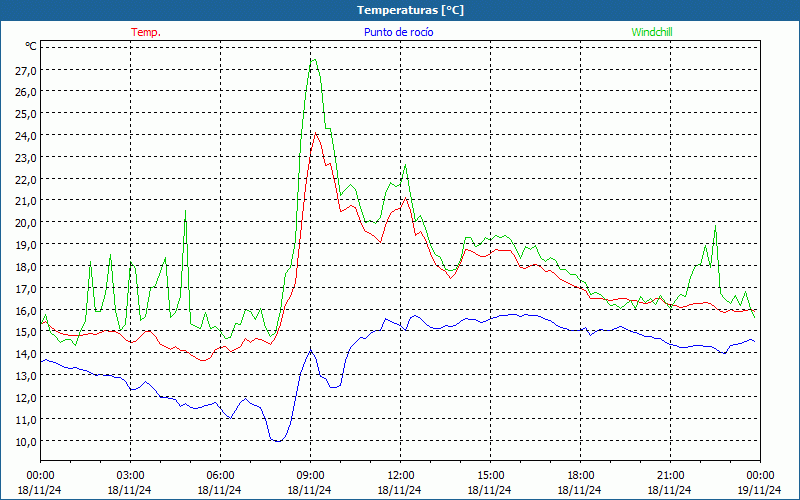Viewport: 800px width, 500px height.
Task: Click the 18:00 time axis label
Action: pos(580,476)
